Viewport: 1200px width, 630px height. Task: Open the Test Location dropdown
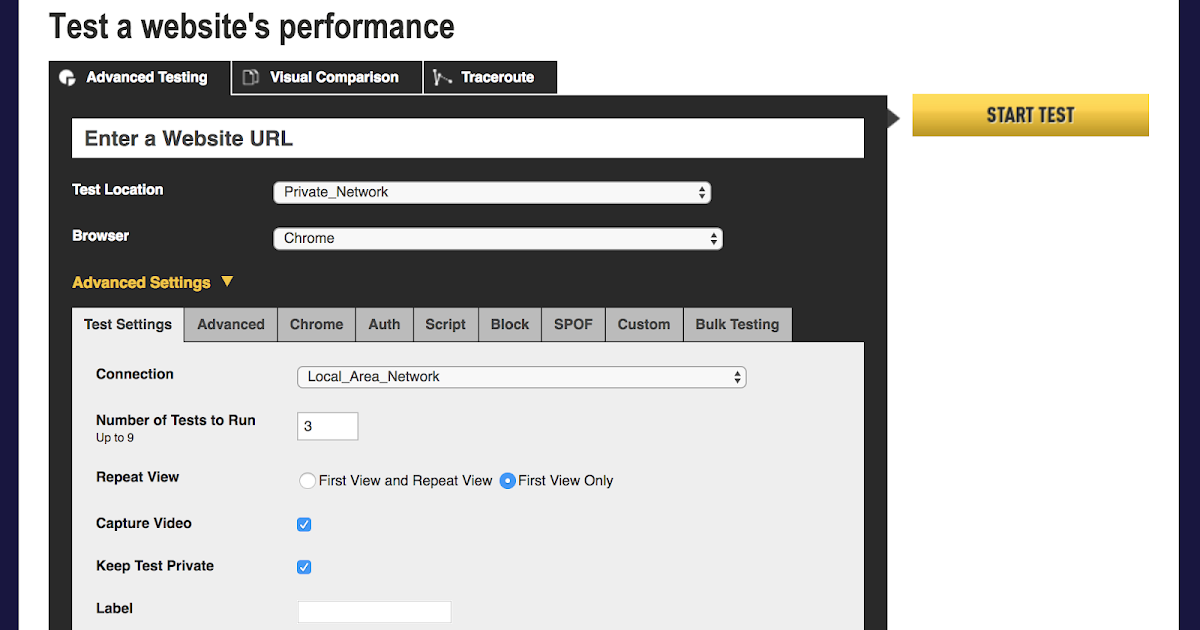point(492,192)
